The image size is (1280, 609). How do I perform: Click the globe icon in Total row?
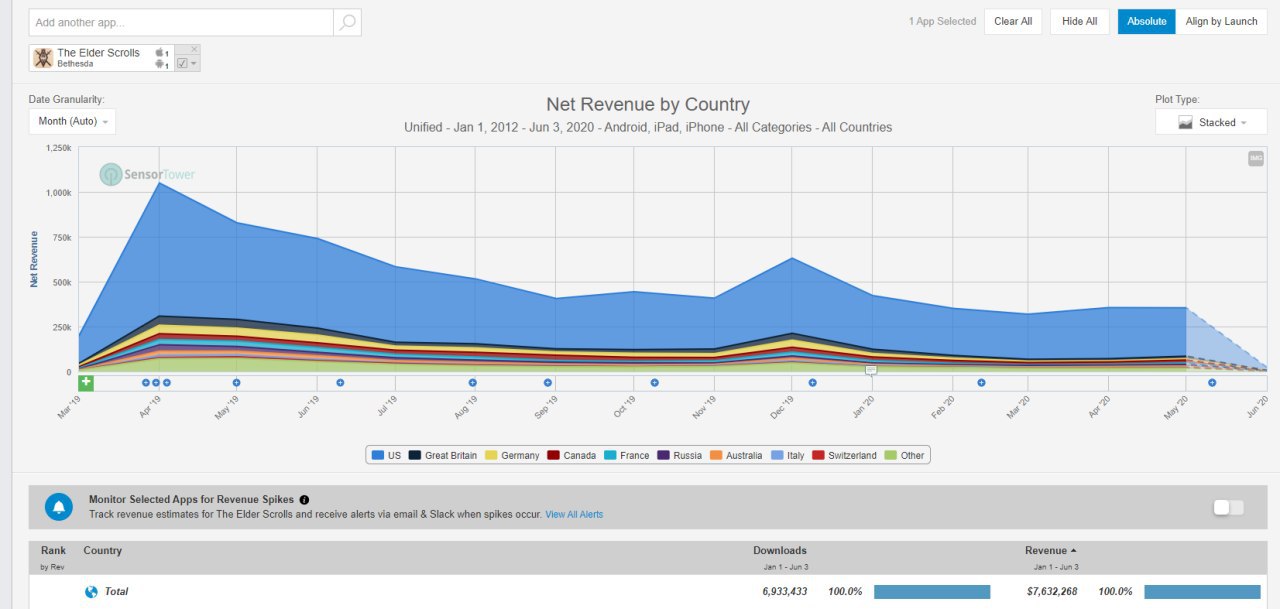[91, 592]
